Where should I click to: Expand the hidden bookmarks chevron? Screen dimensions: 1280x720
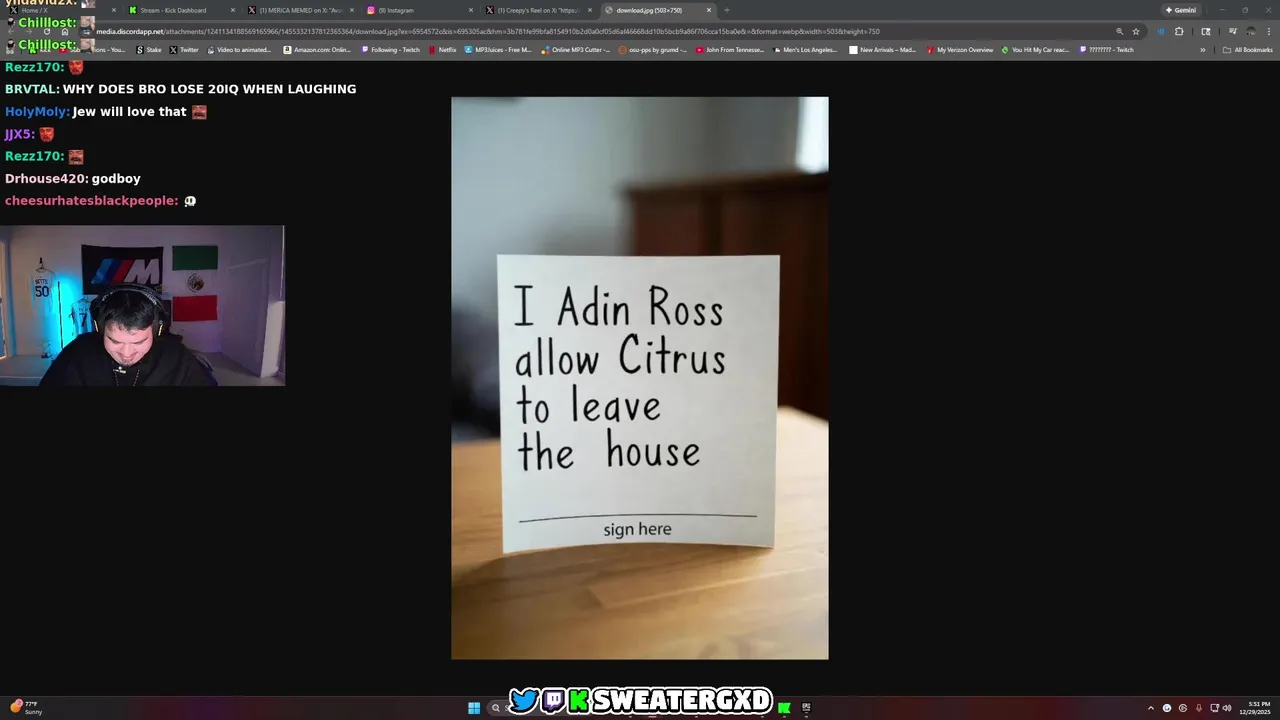point(1203,50)
